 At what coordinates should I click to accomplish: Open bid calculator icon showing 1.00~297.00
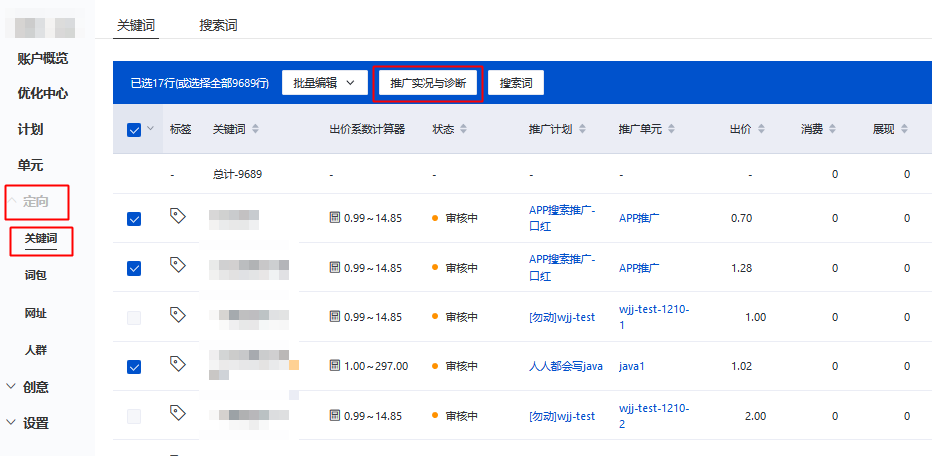pyautogui.click(x=335, y=366)
